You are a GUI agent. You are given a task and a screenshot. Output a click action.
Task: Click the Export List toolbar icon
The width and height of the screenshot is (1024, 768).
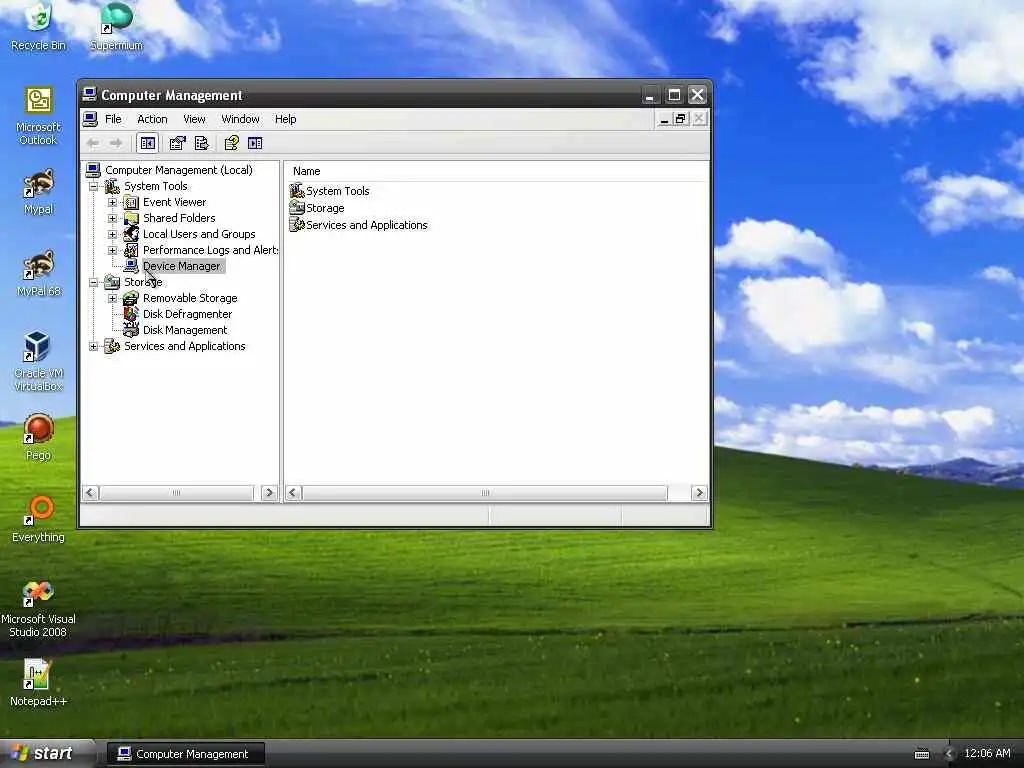[x=202, y=143]
